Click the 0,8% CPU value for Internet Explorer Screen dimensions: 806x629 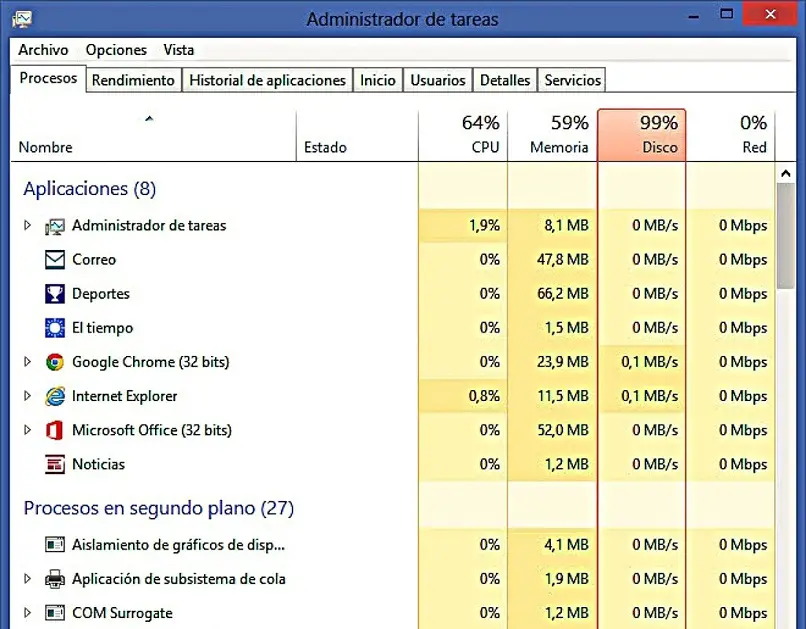click(x=484, y=396)
